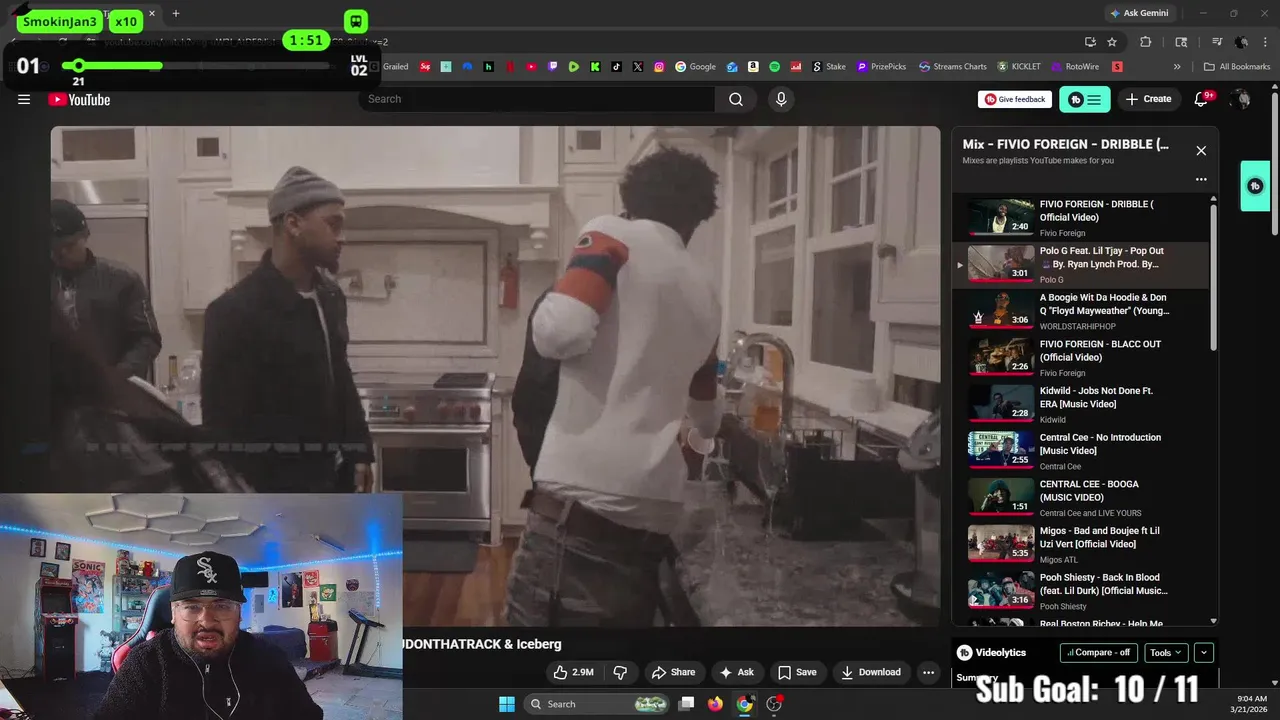Open a new Chrome tab with plus
The width and height of the screenshot is (1280, 720).
coord(176,13)
